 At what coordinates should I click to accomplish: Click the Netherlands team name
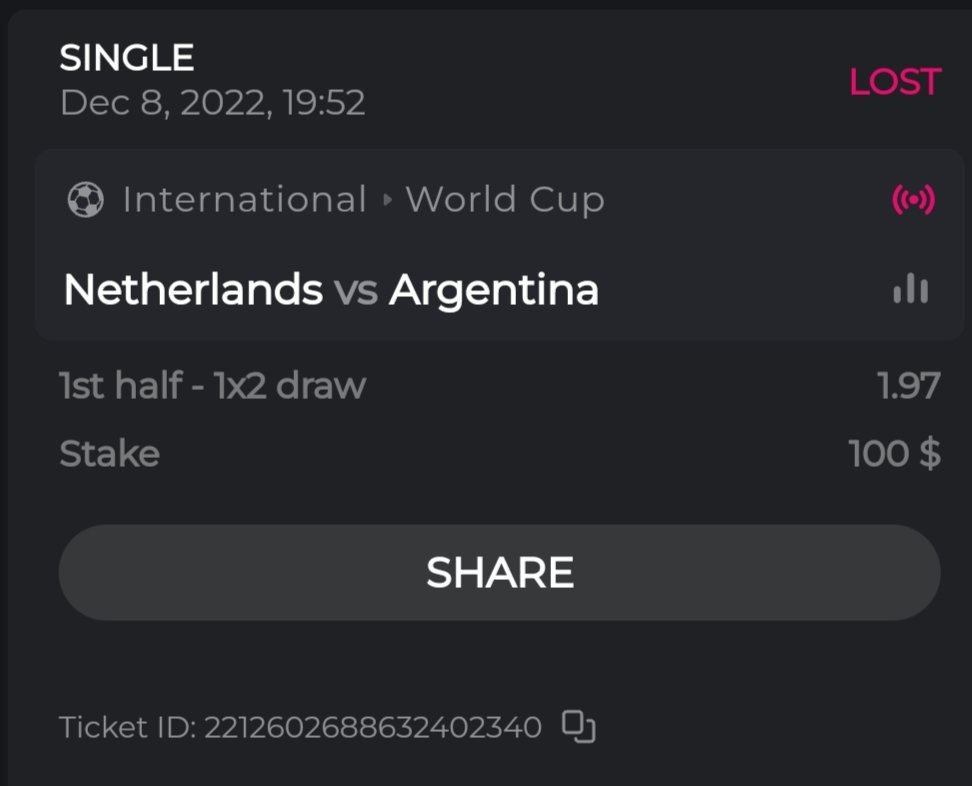(x=192, y=290)
